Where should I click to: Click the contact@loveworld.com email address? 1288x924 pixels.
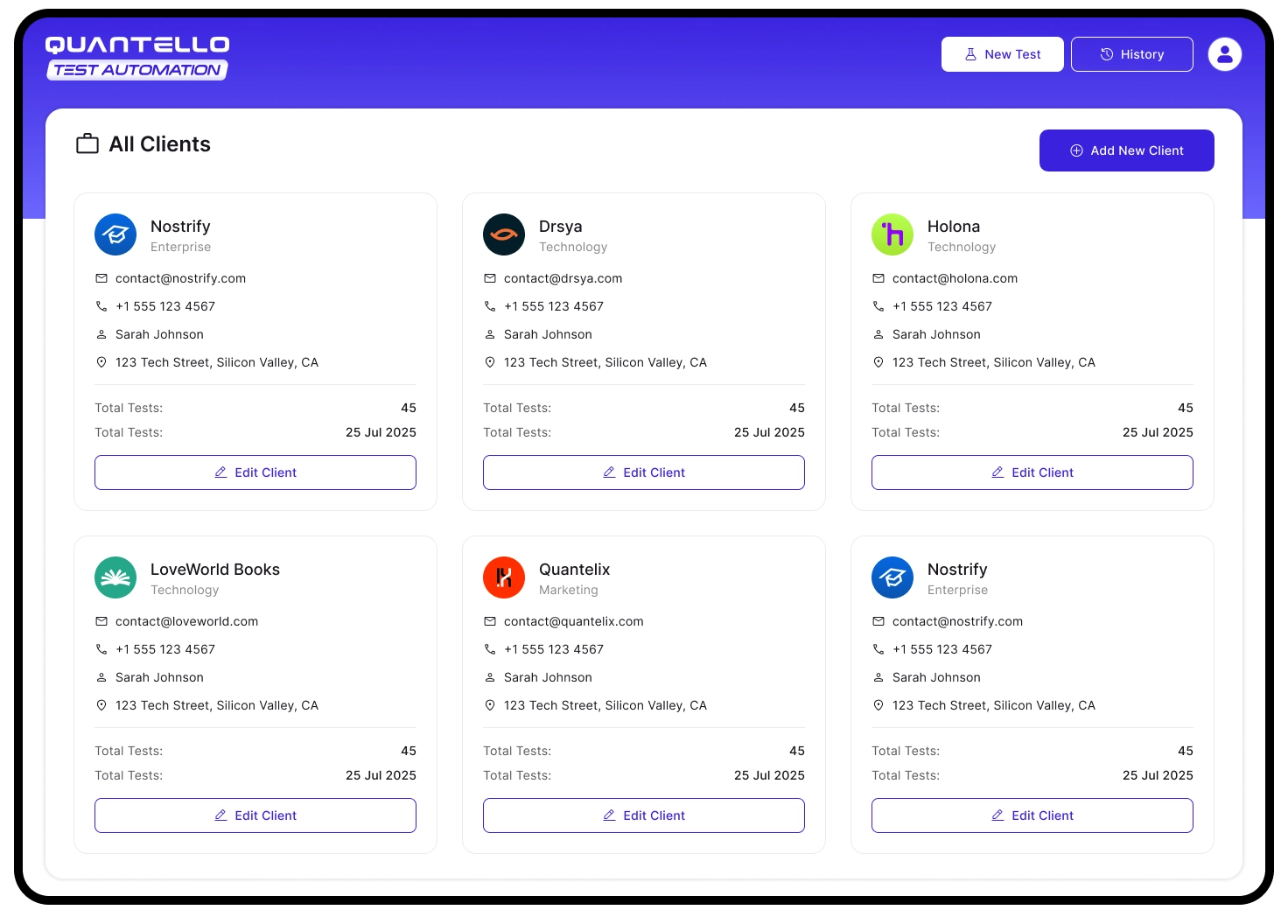click(187, 621)
